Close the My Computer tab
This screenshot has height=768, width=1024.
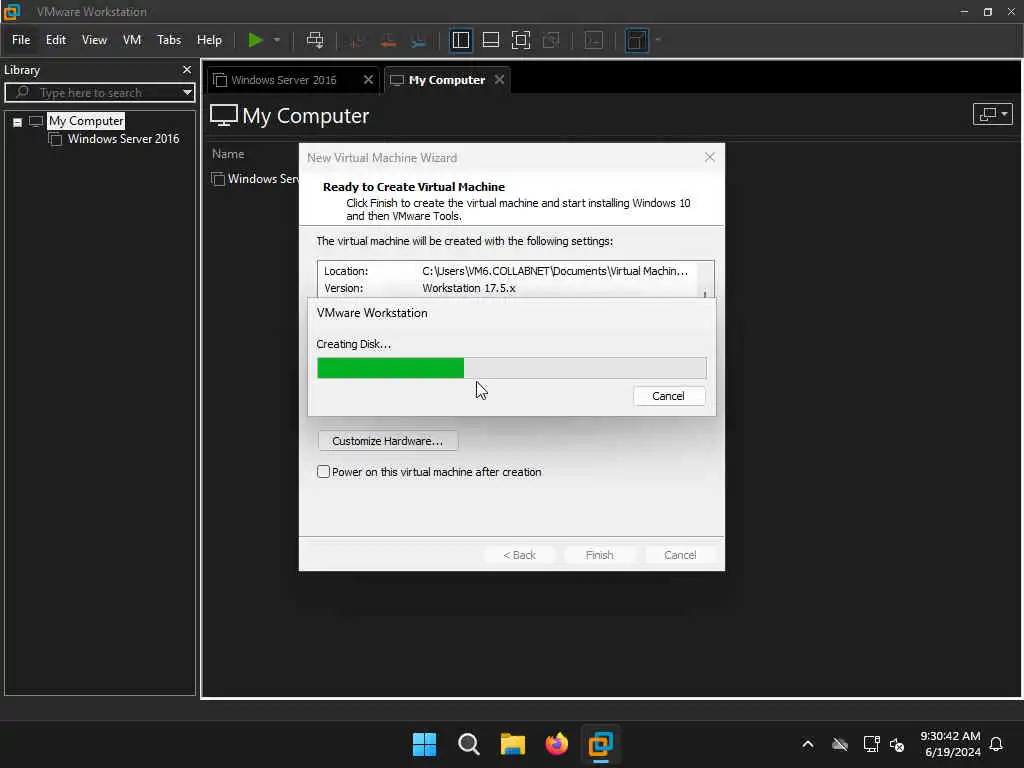[x=500, y=79]
